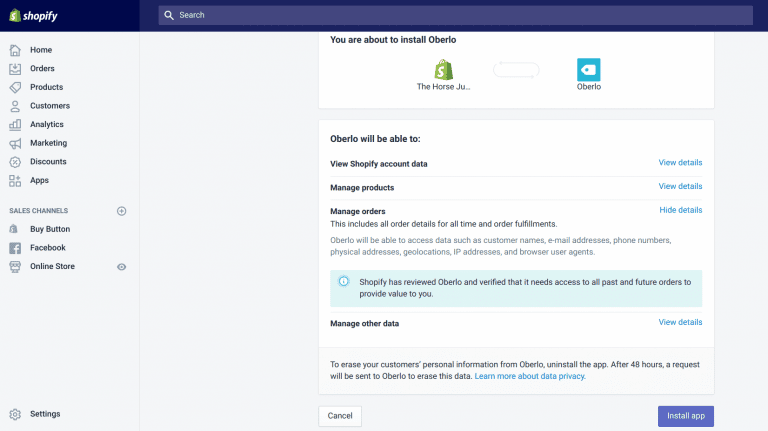This screenshot has height=431, width=768.
Task: Open Marketing in the sidebar
Action: pos(48,143)
